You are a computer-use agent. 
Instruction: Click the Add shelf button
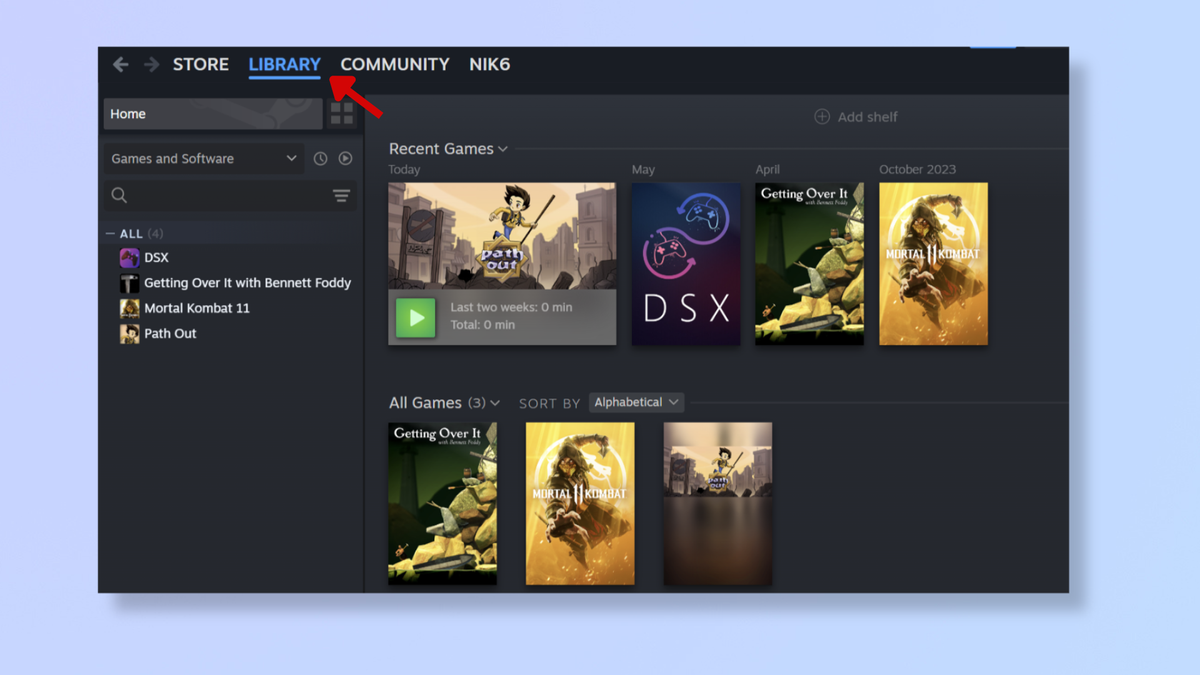tap(856, 116)
